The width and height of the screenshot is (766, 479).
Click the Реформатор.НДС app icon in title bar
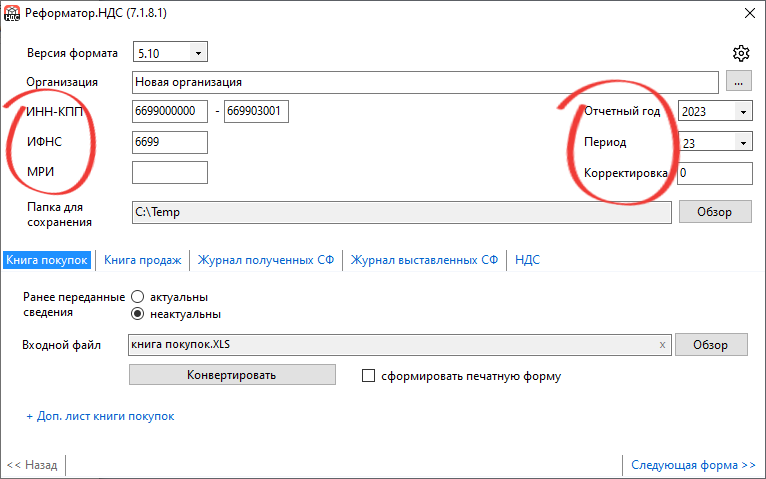[x=12, y=13]
